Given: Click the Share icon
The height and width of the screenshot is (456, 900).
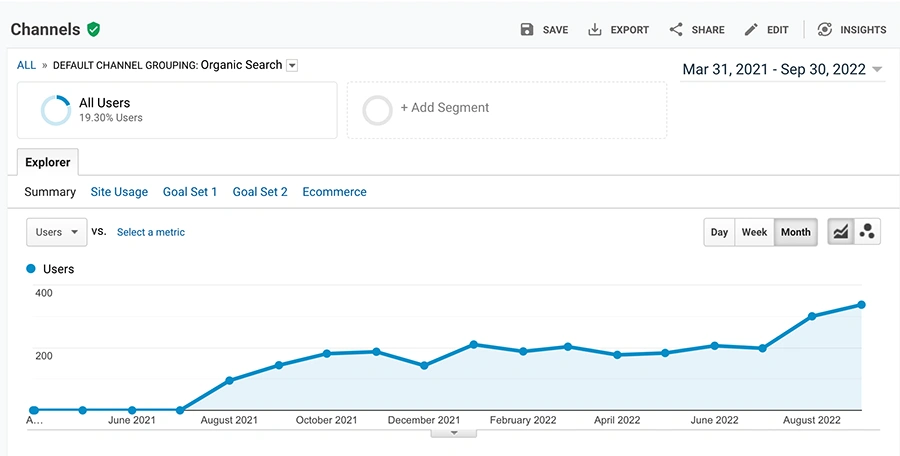Looking at the screenshot, I should click(x=676, y=30).
